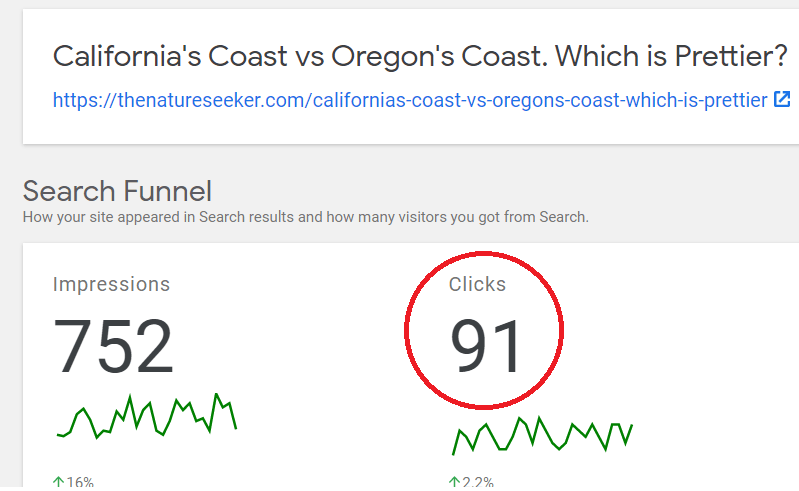799x491 pixels.
Task: Click the green up arrow beside 16%
Action: click(59, 482)
